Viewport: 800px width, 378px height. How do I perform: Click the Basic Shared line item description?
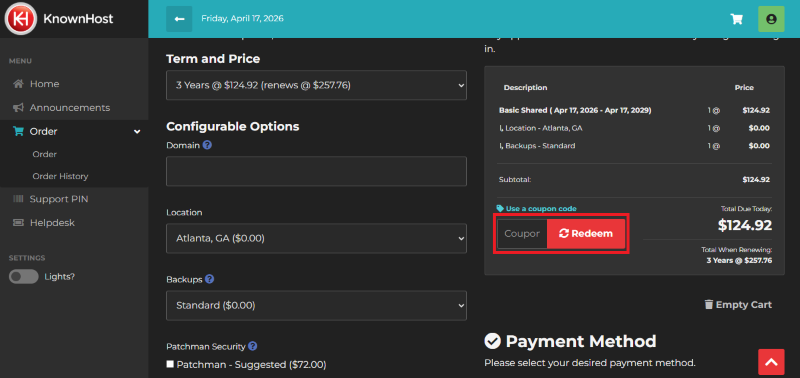pos(575,110)
